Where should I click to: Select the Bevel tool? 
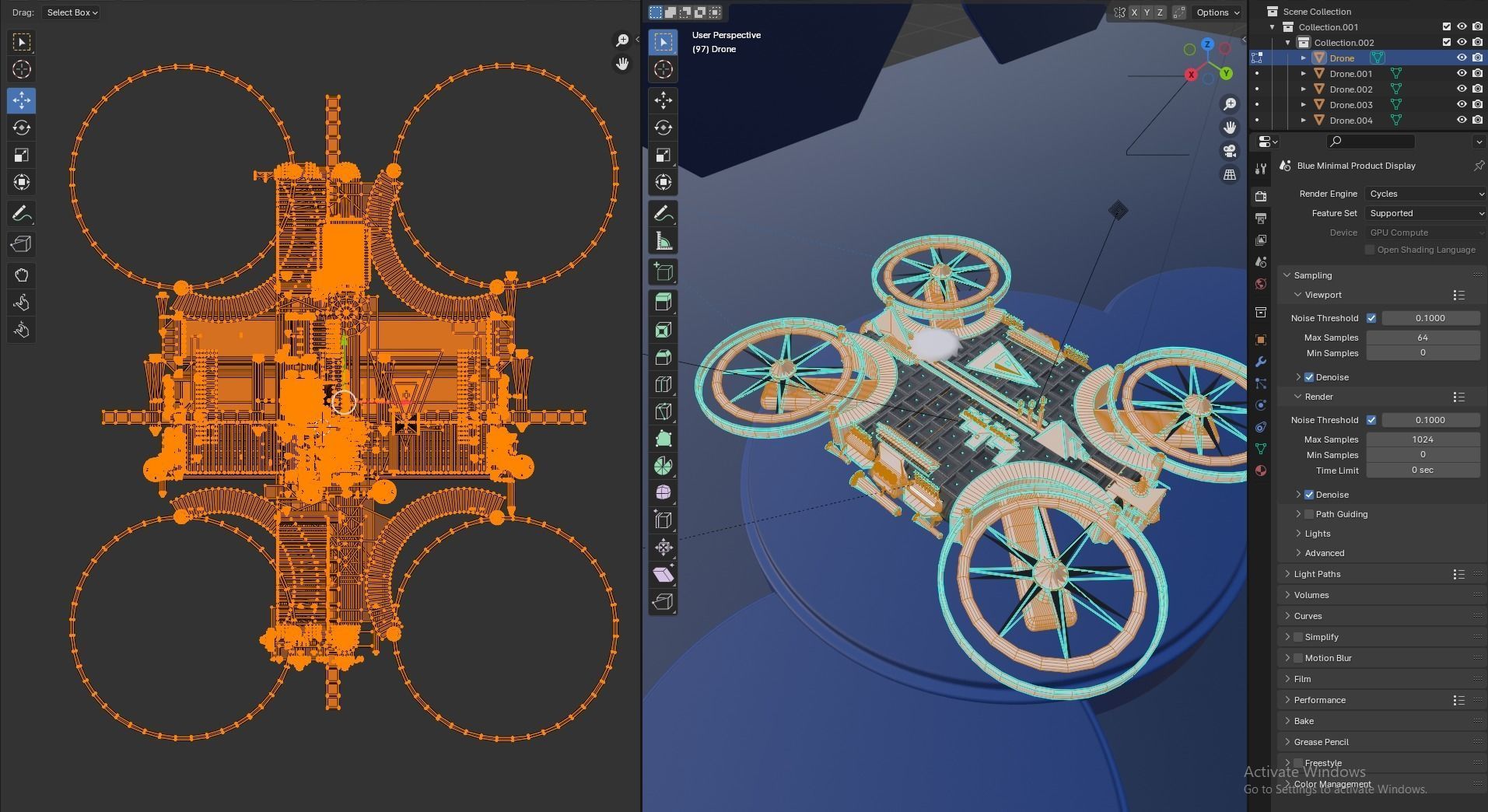pyautogui.click(x=663, y=357)
